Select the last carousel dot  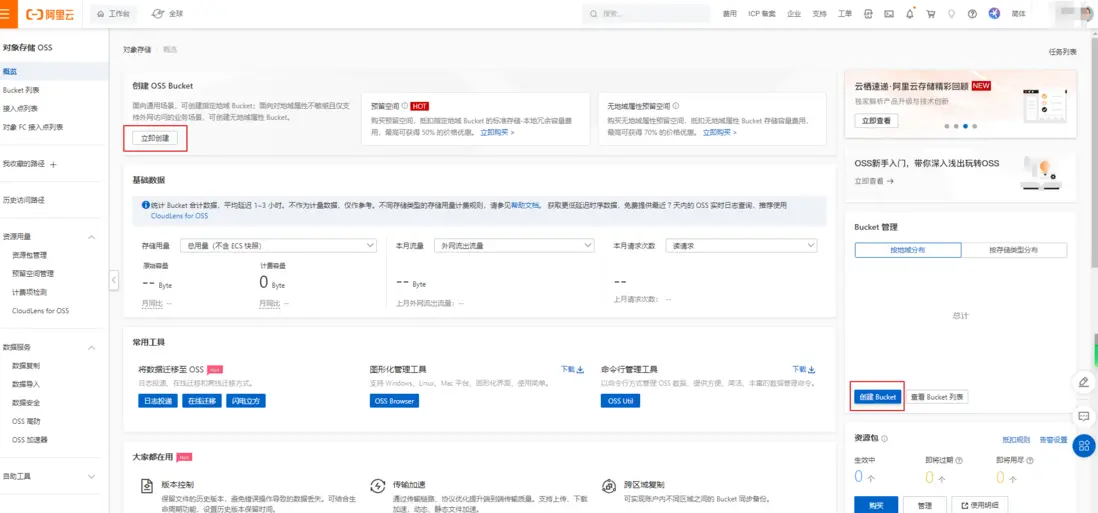point(974,127)
